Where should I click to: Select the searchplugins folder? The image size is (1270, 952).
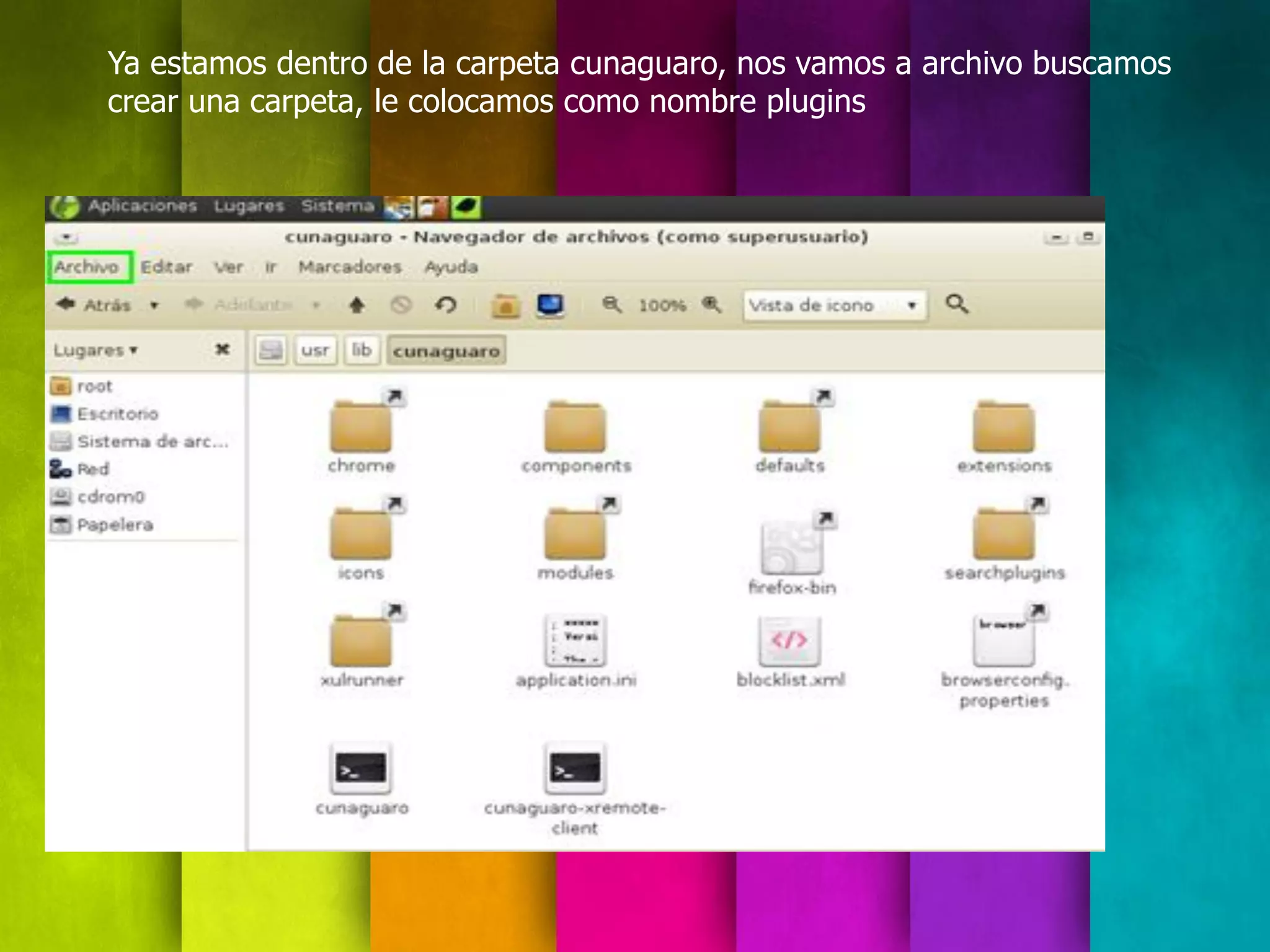tap(1005, 539)
